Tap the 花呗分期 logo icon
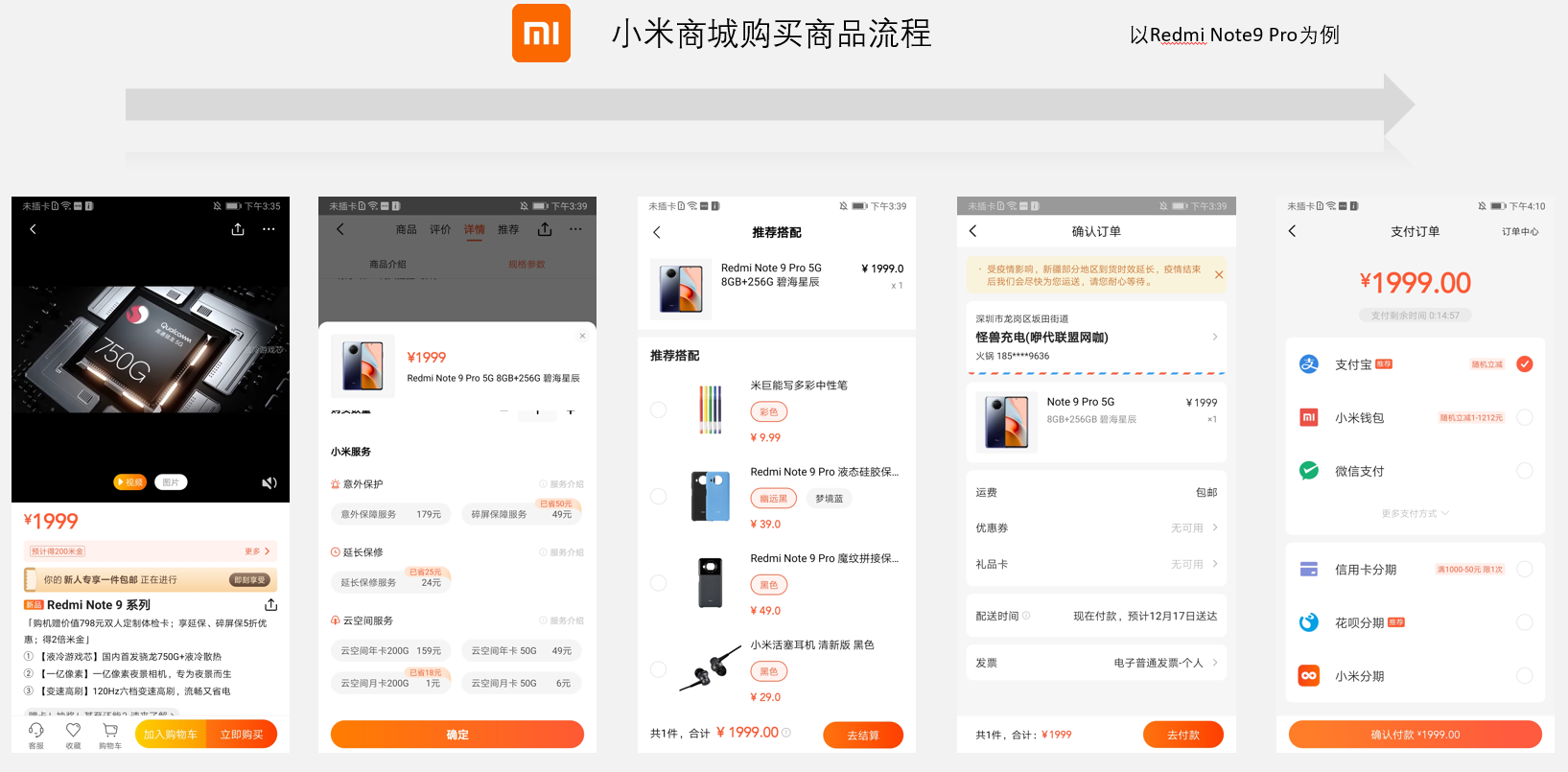 point(1309,622)
